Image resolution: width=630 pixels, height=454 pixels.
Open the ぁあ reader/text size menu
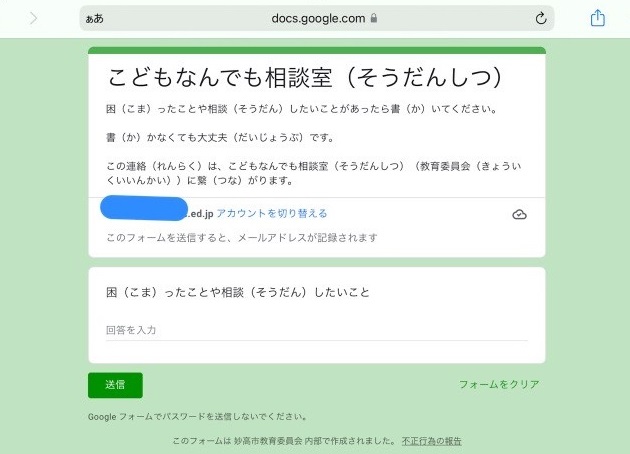coord(94,19)
